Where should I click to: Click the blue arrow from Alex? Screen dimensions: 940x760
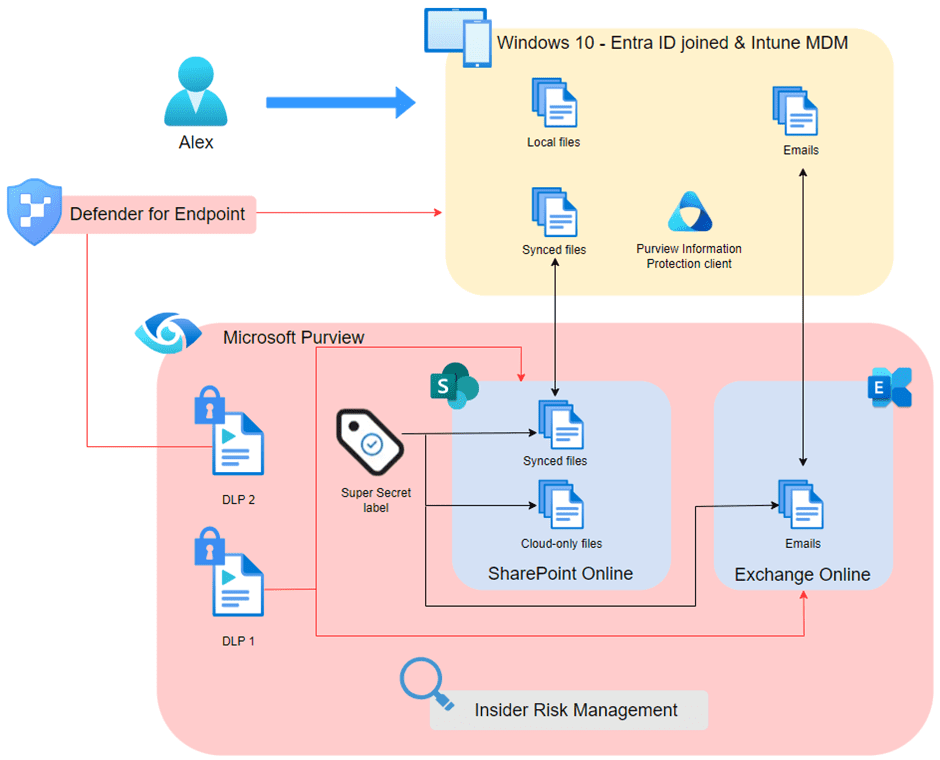(341, 102)
